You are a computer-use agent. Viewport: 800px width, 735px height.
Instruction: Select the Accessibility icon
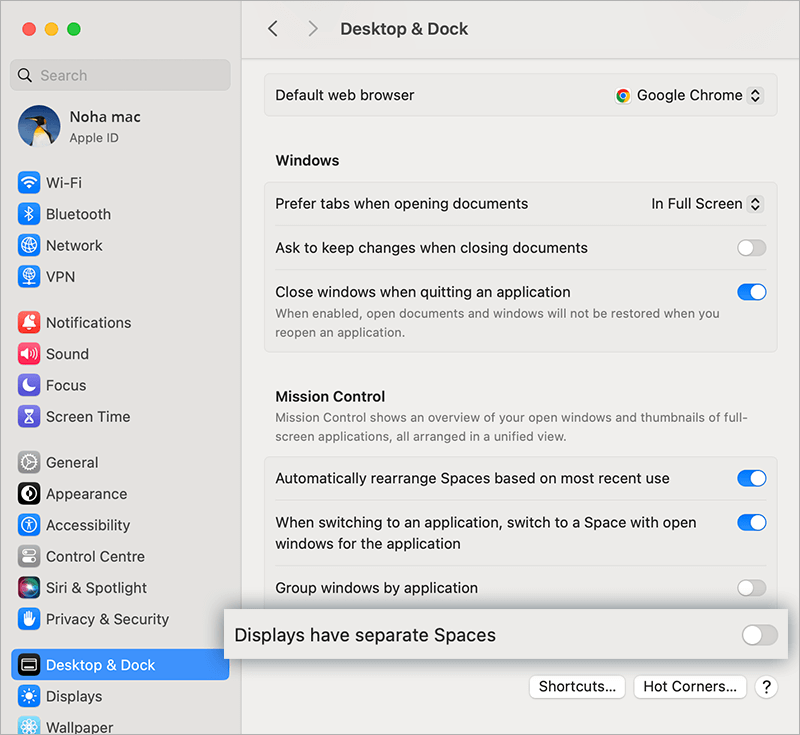click(x=29, y=525)
